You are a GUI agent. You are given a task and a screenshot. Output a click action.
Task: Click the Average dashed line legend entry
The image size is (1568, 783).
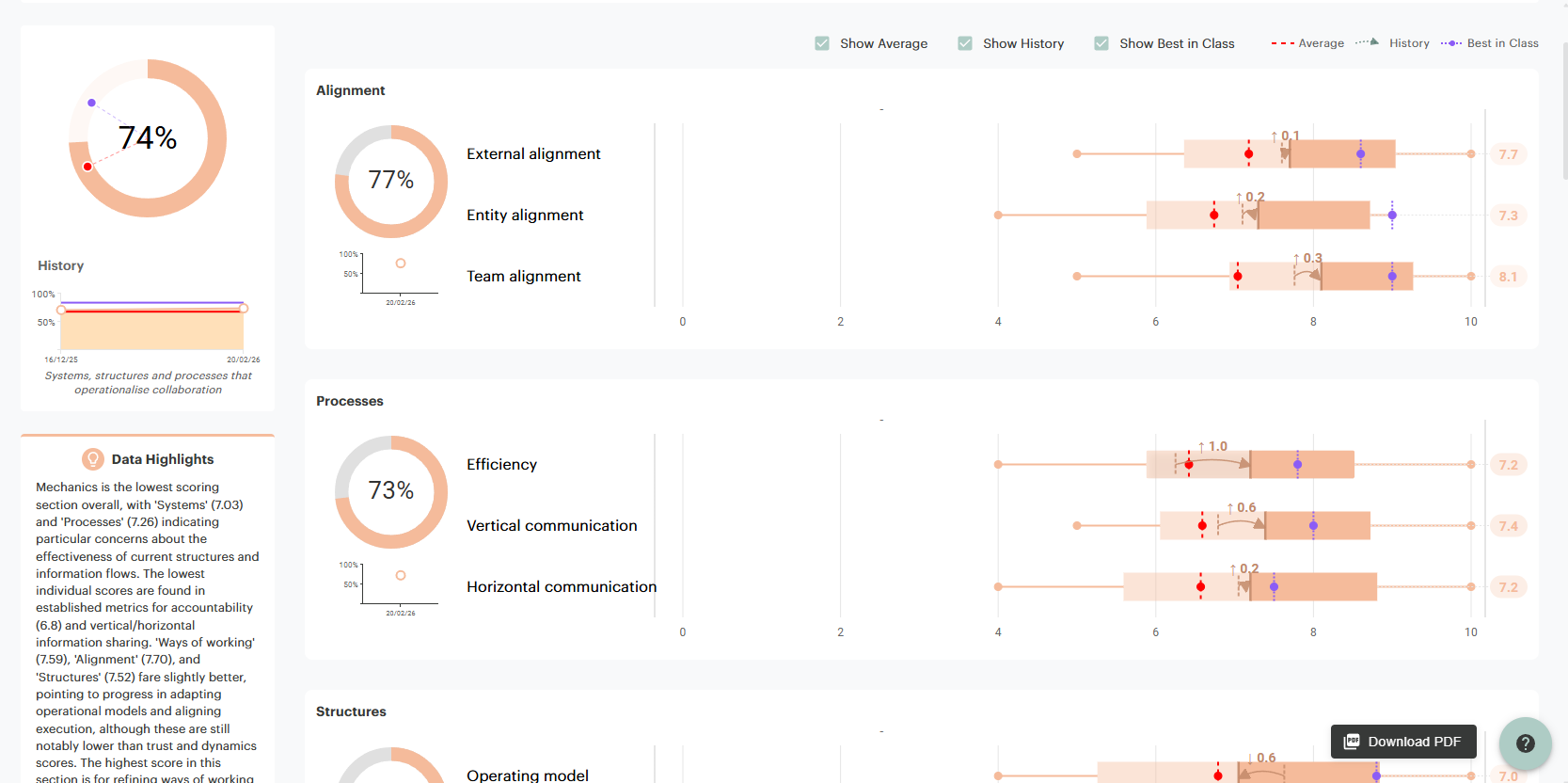[1307, 43]
